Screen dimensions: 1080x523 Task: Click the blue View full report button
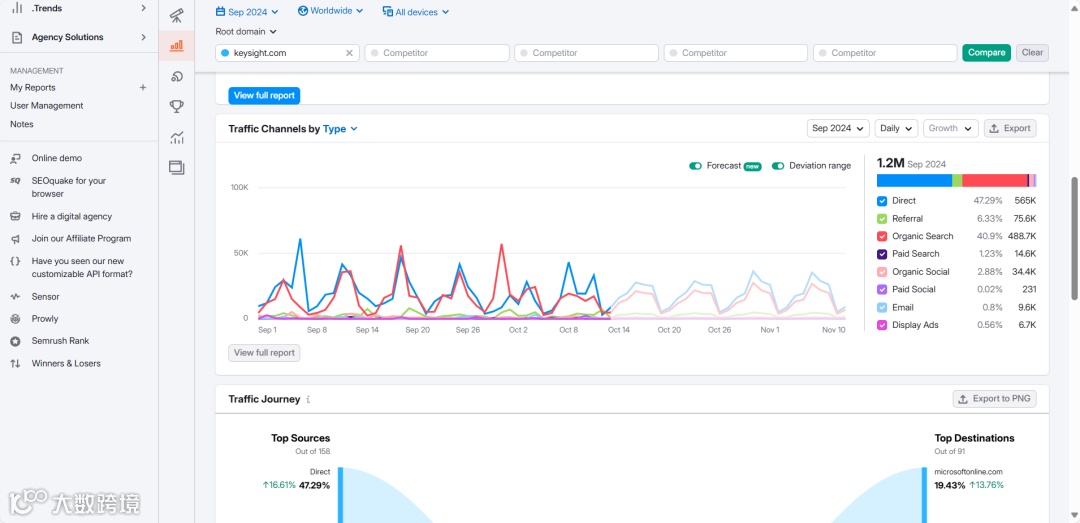coord(264,96)
